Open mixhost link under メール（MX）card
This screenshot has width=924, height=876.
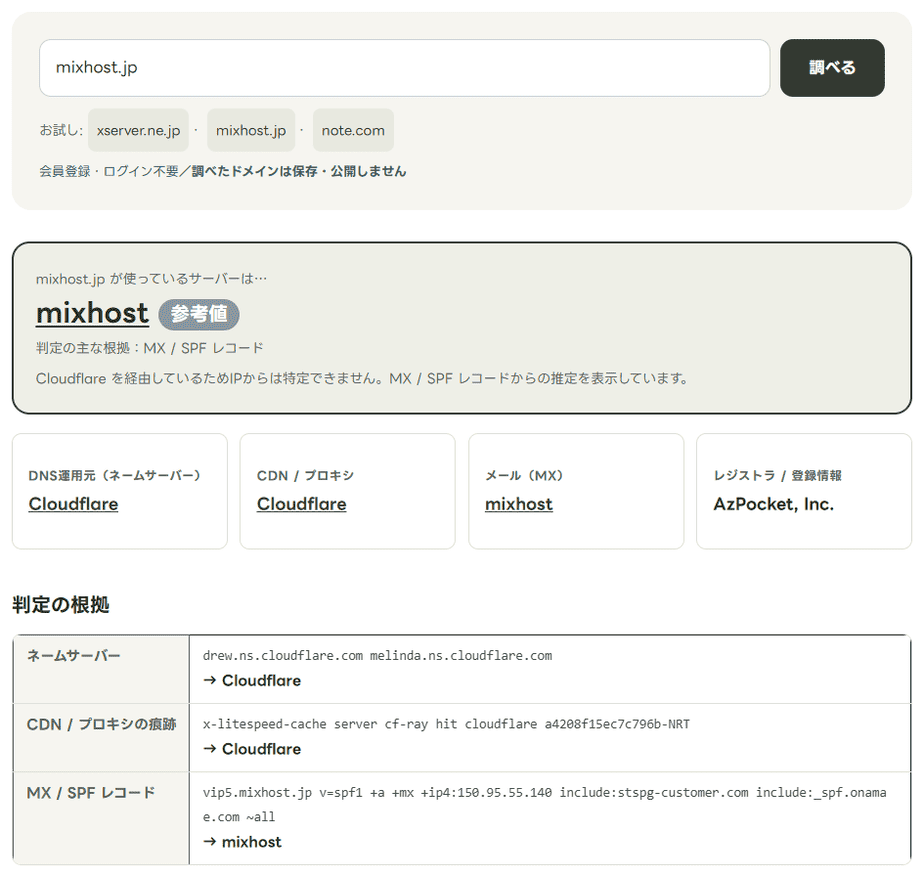pos(519,504)
